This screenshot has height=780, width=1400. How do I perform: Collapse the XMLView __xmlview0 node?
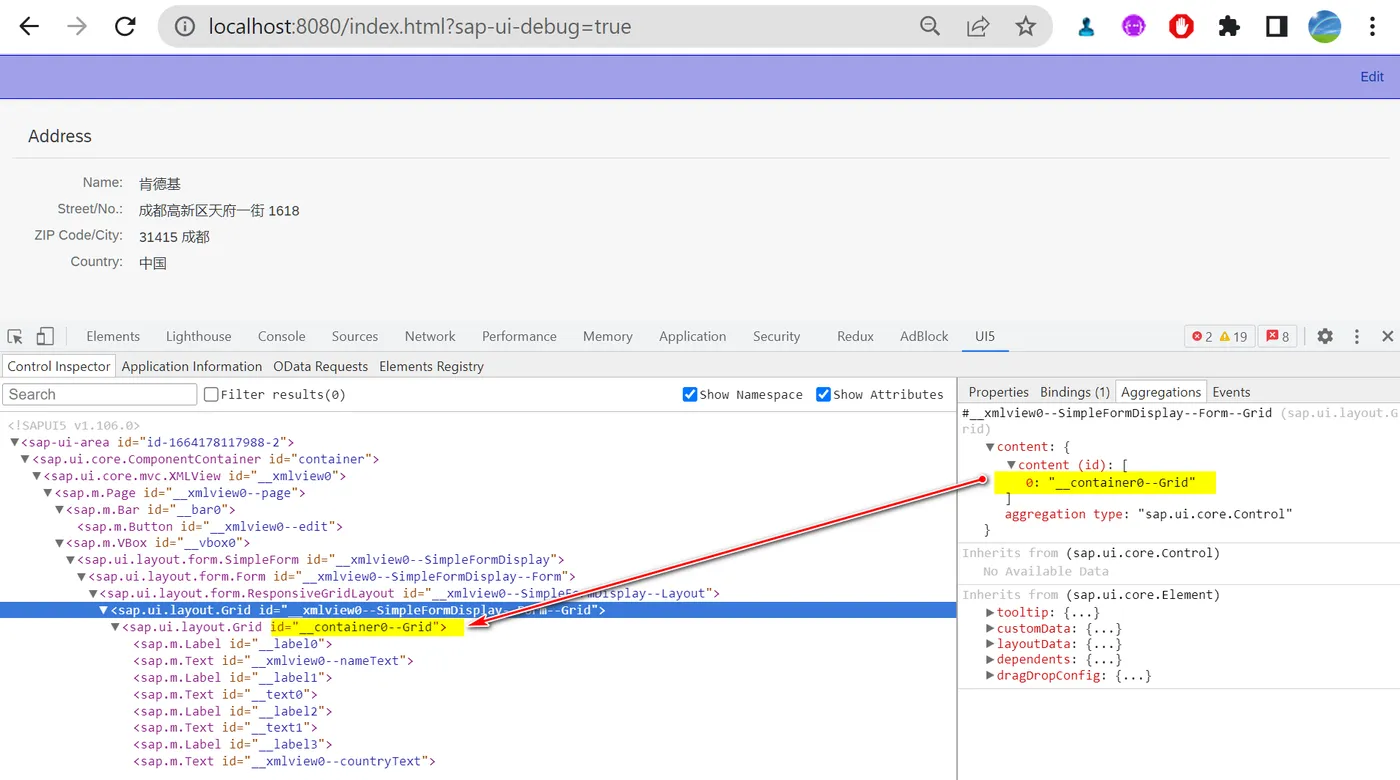click(x=37, y=476)
